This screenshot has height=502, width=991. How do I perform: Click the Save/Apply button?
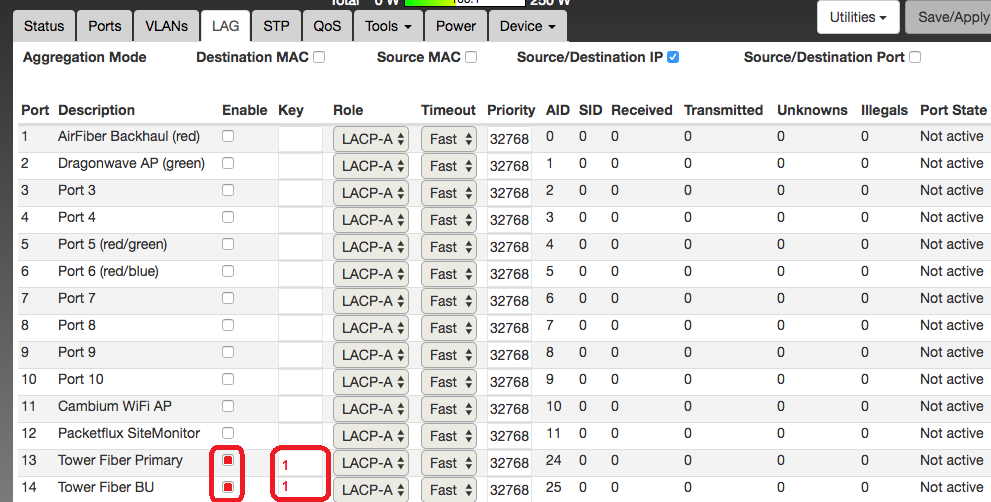click(950, 17)
